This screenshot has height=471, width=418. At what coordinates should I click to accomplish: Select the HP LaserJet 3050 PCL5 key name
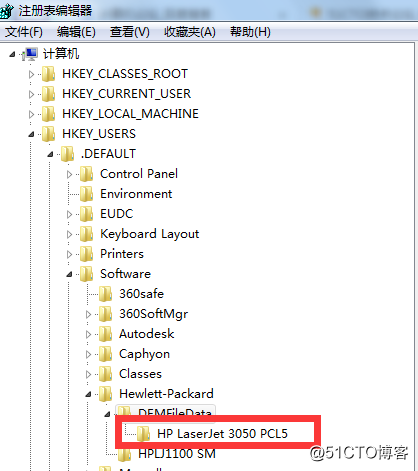[222, 434]
